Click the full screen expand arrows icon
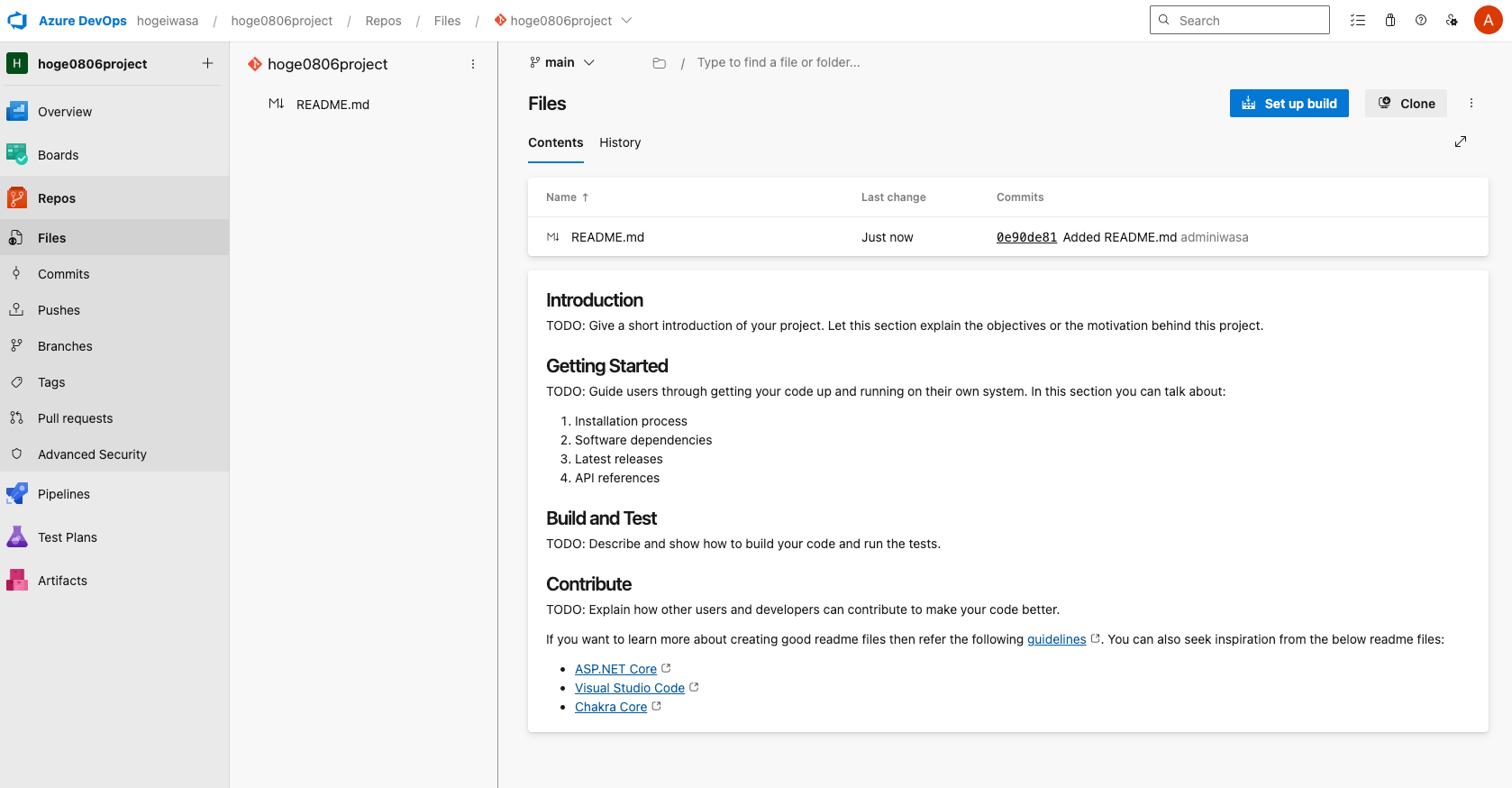1512x788 pixels. point(1461,142)
